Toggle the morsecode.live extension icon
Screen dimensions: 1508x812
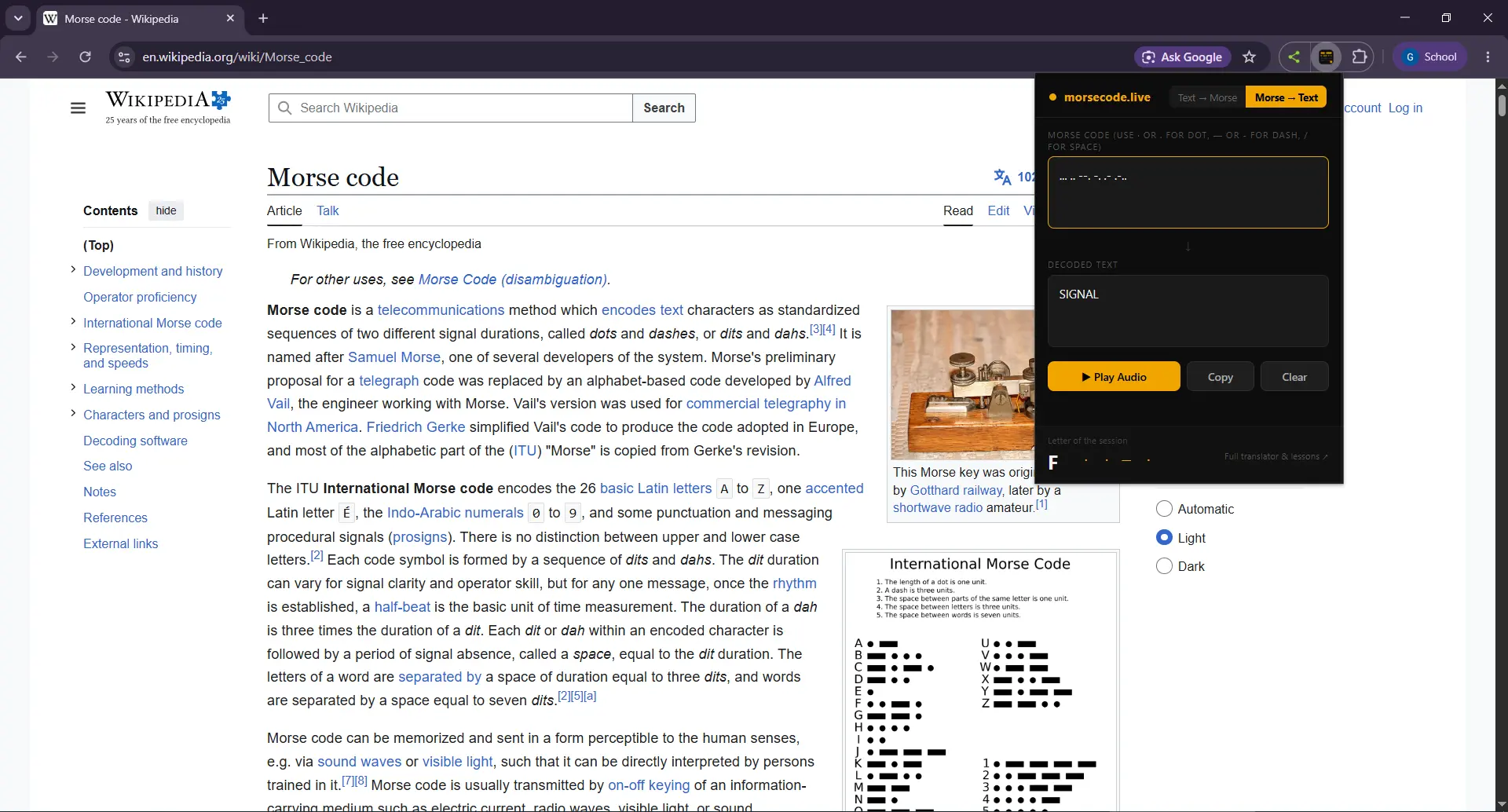coord(1327,57)
